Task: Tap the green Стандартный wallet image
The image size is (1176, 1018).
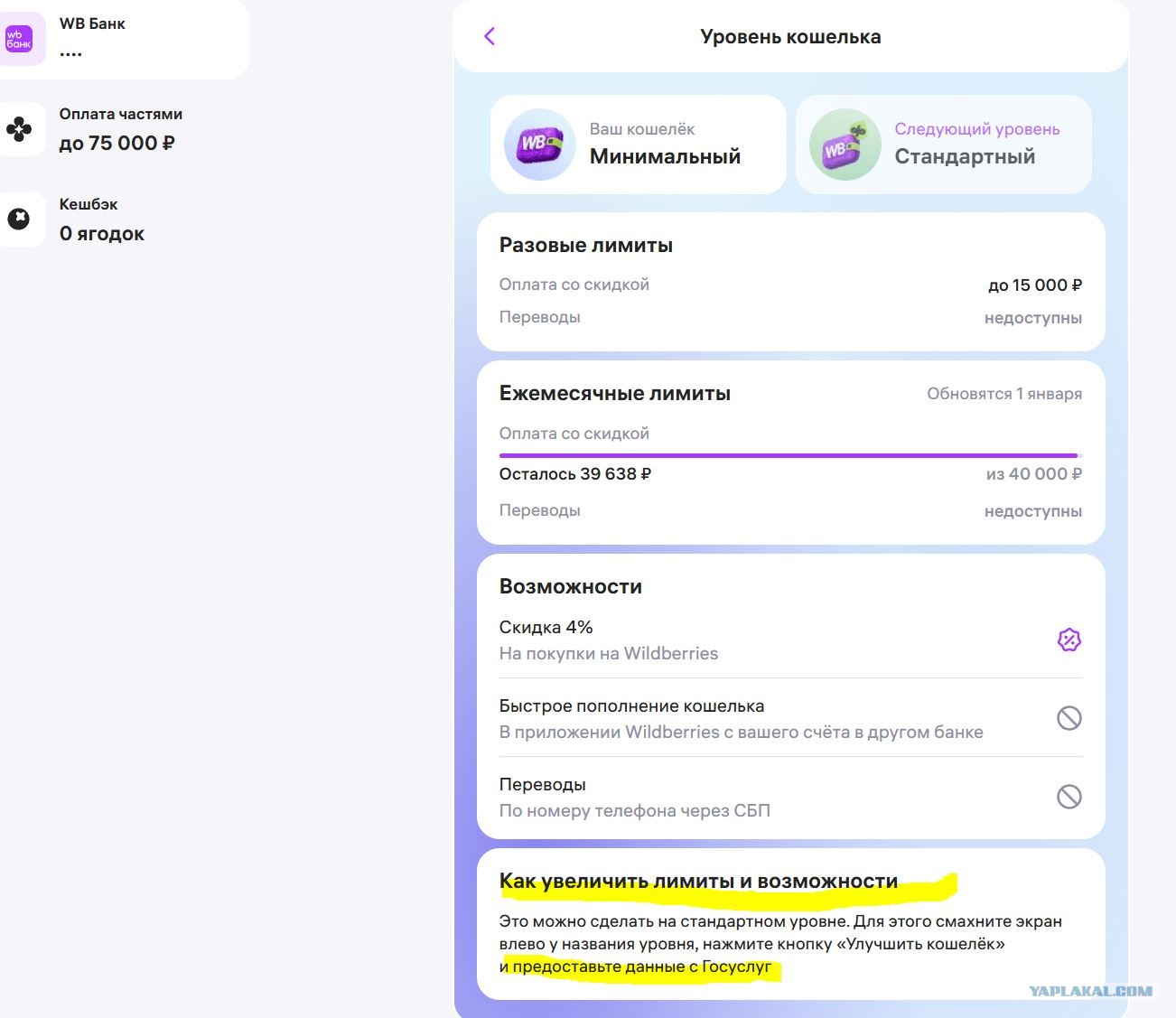Action: point(845,145)
